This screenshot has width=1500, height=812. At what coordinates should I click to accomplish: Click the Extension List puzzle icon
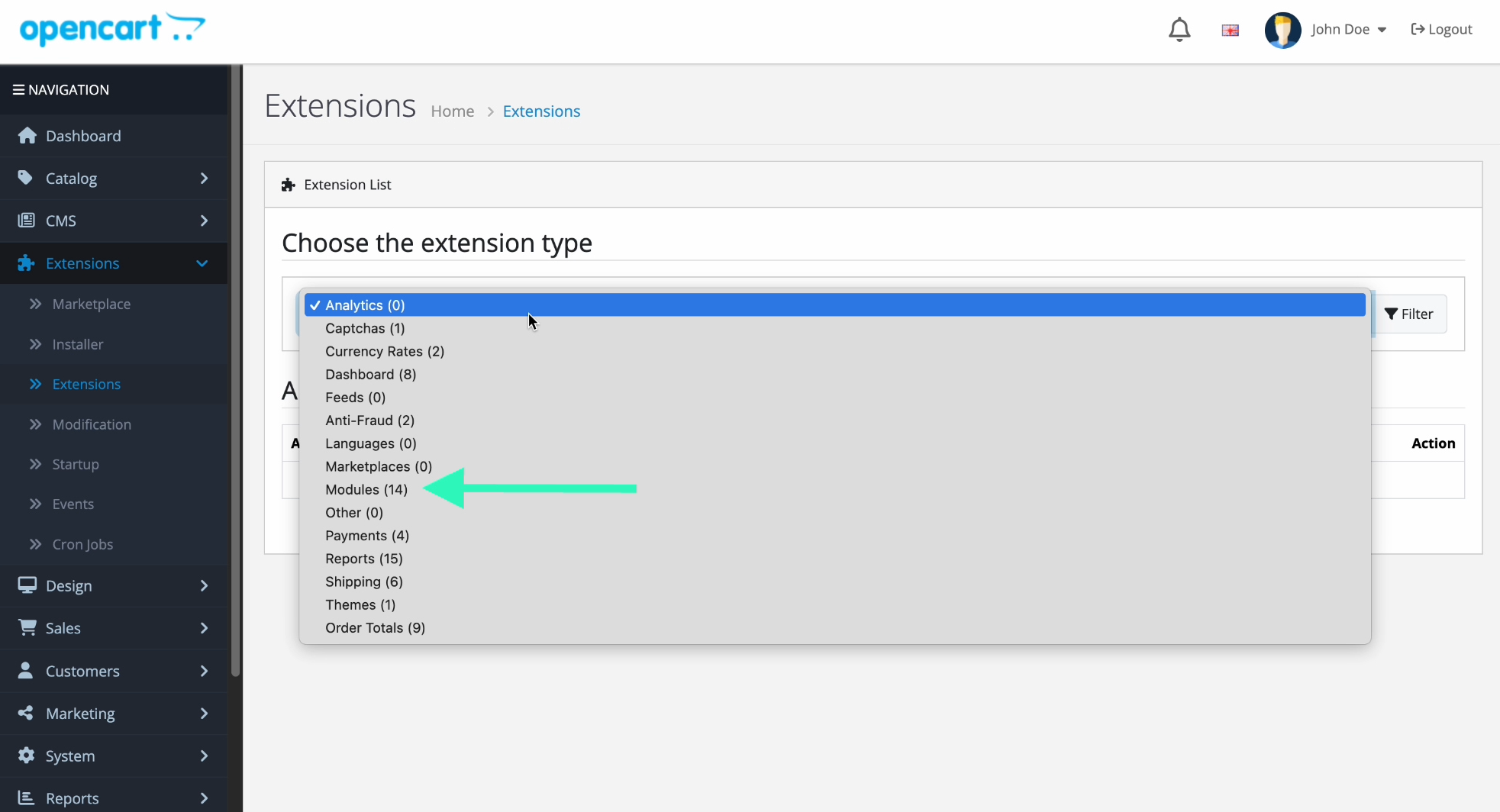tap(288, 185)
